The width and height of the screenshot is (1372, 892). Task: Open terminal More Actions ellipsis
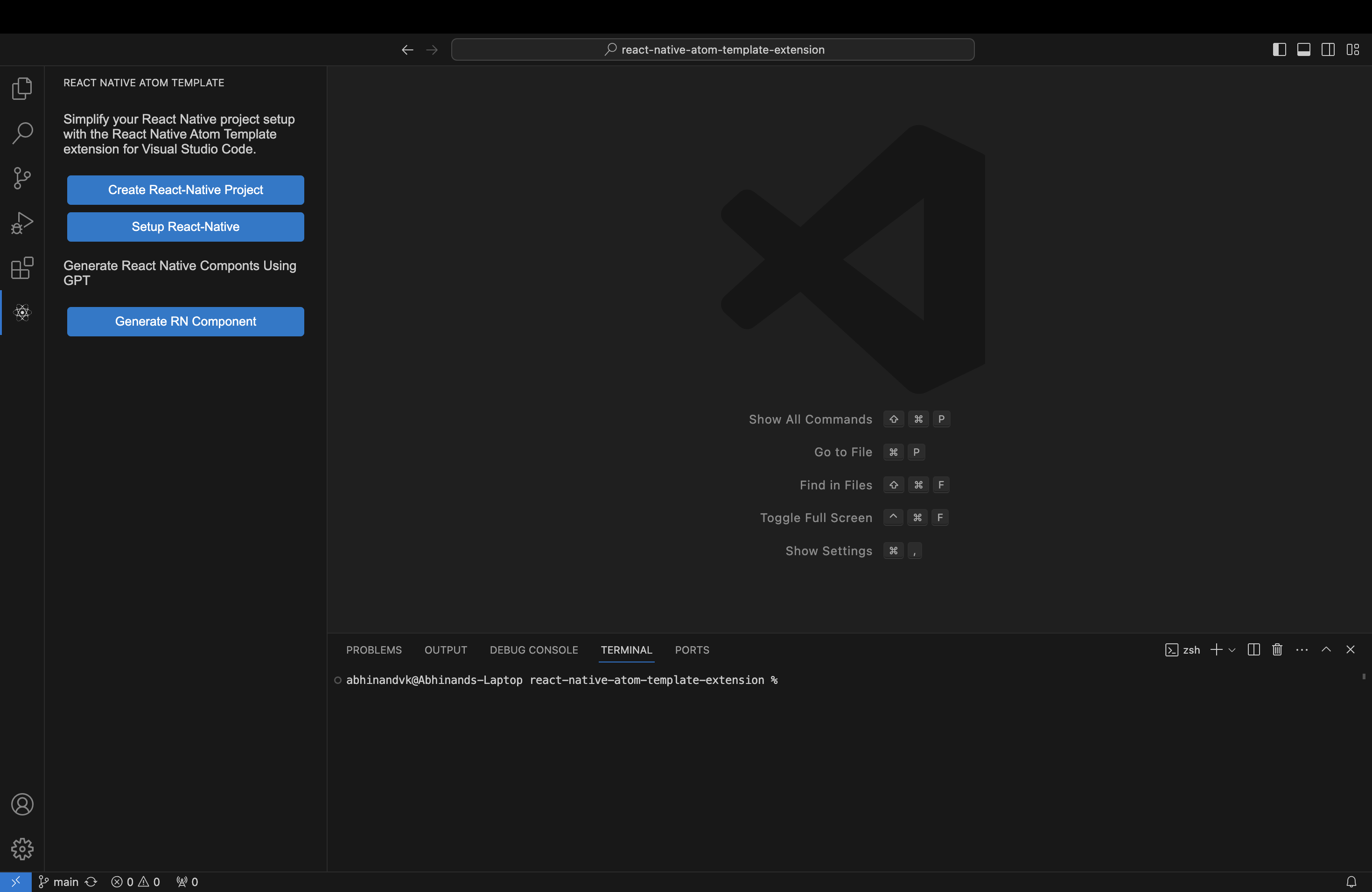[x=1302, y=649]
